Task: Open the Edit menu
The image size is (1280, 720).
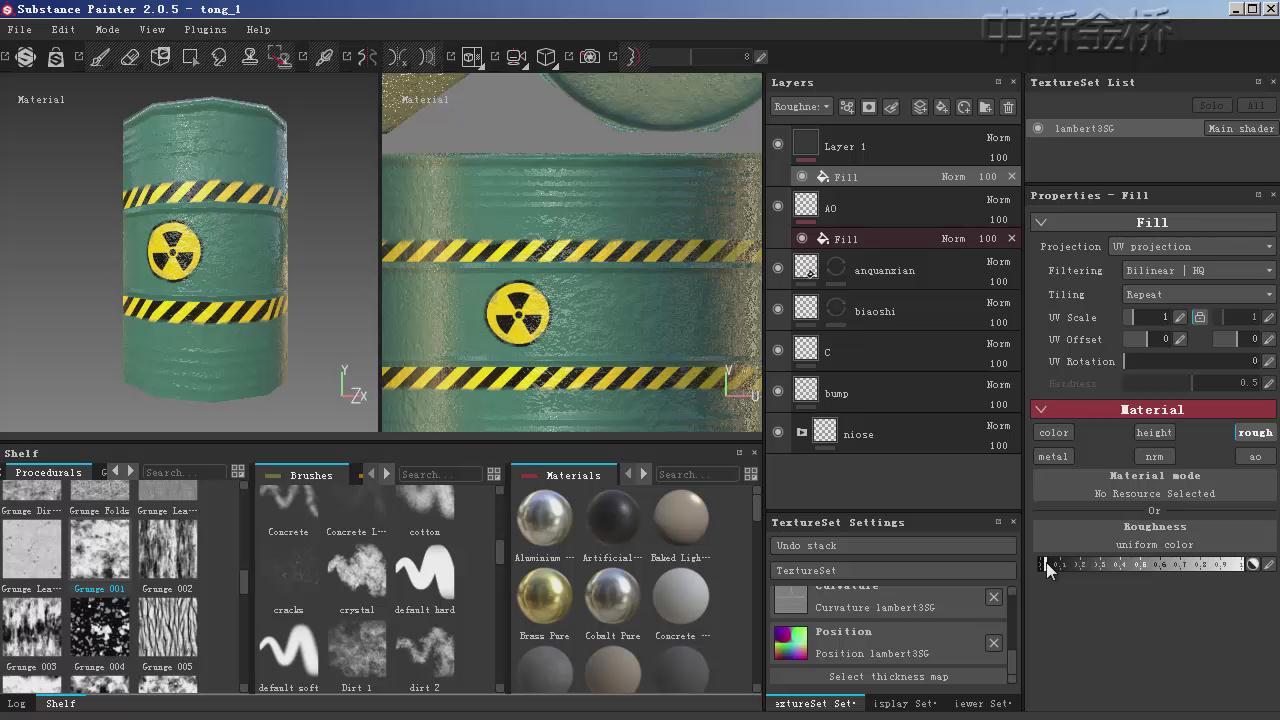Action: point(63,30)
